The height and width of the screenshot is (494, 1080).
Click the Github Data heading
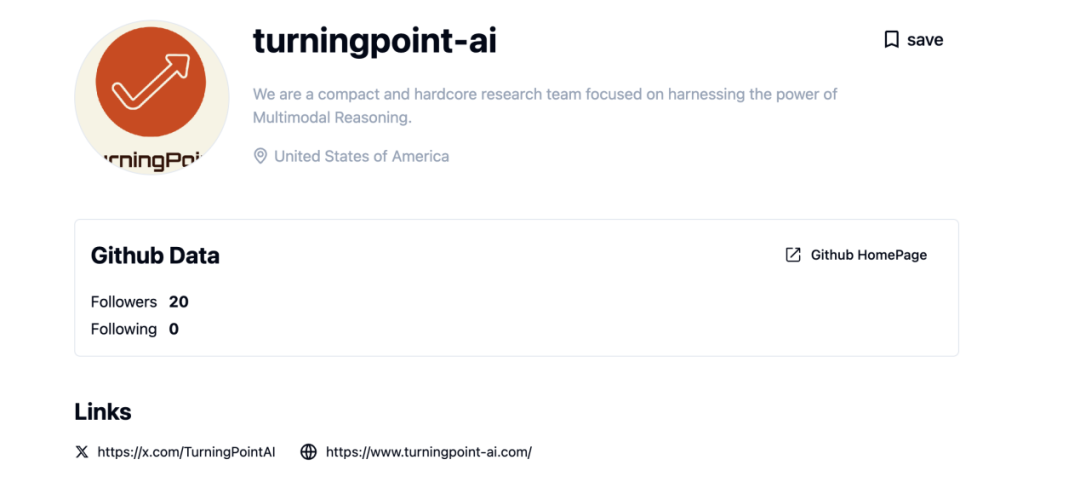pyautogui.click(x=155, y=256)
